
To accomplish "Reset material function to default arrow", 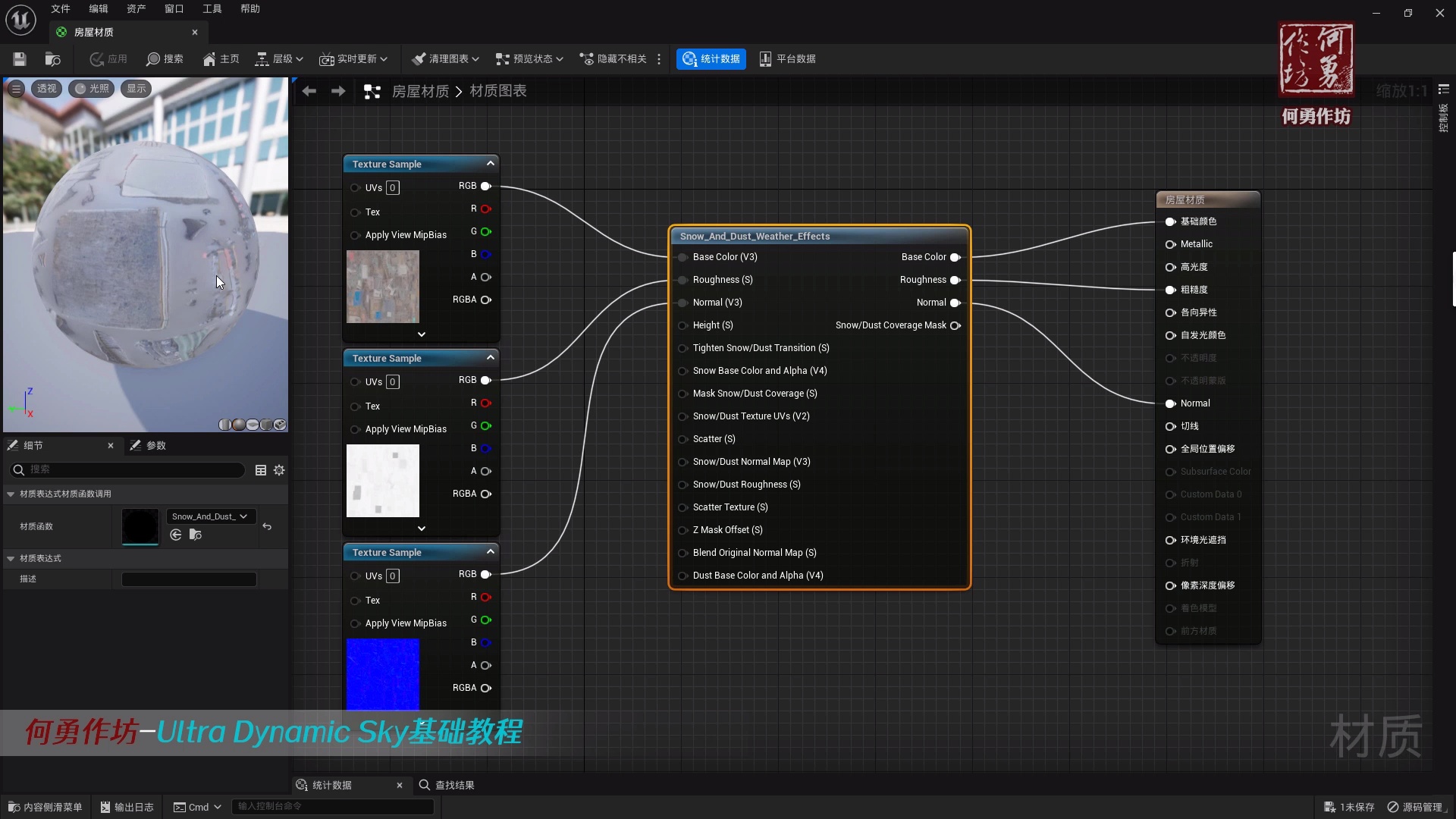I will tap(267, 526).
